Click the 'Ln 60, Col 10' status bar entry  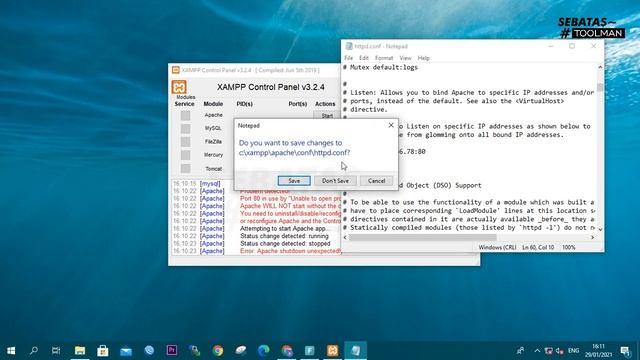pyautogui.click(x=538, y=247)
